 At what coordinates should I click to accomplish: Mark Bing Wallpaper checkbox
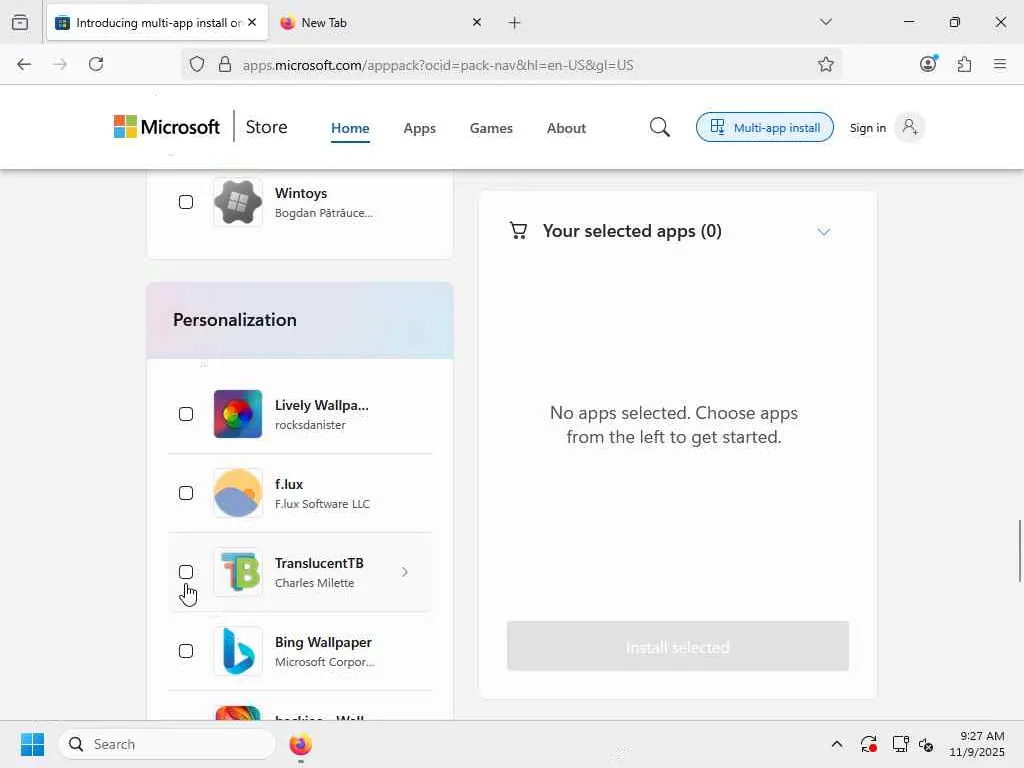186,651
